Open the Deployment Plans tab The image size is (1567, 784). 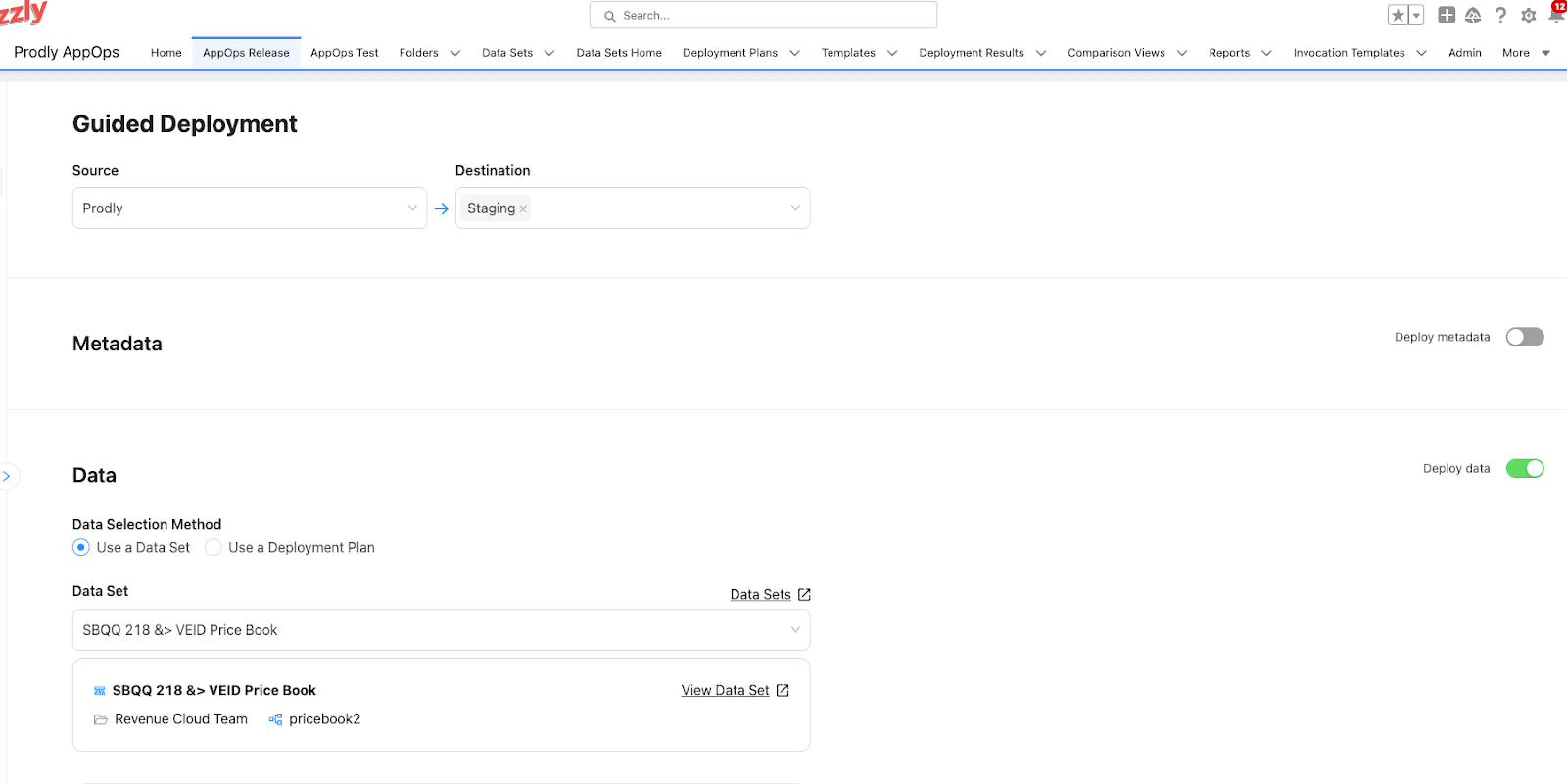[730, 53]
